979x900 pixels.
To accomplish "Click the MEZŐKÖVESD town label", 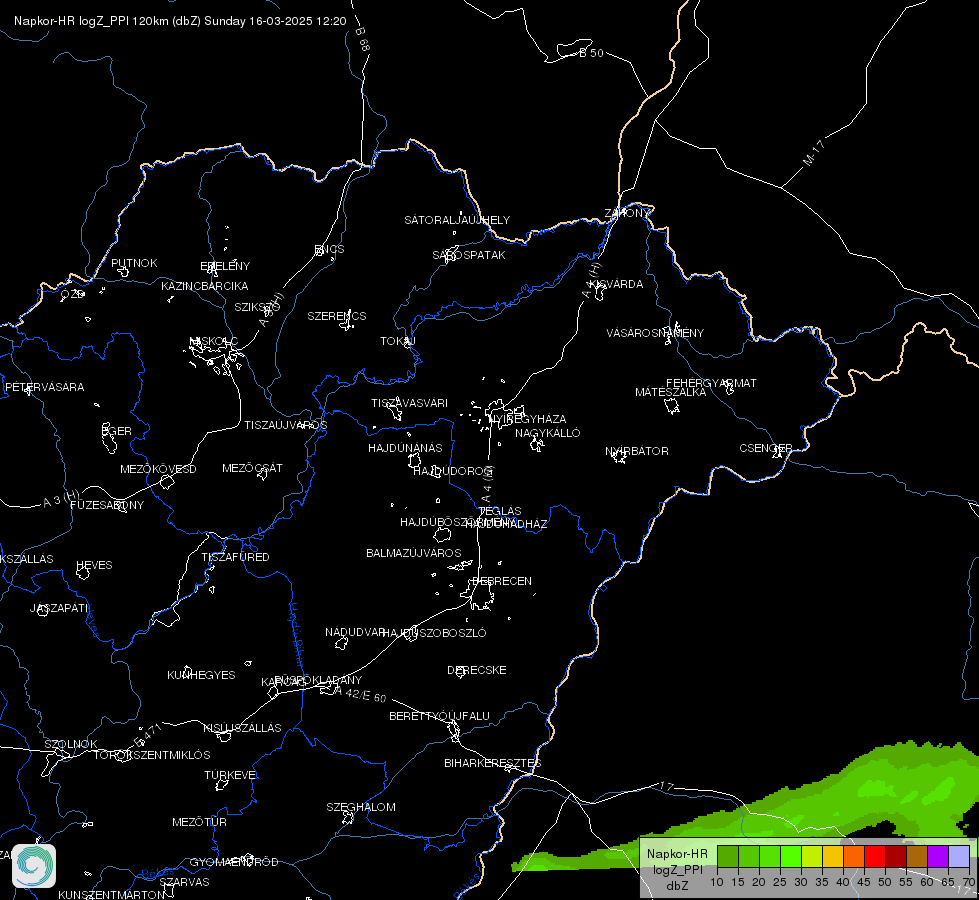I will coord(158,469).
